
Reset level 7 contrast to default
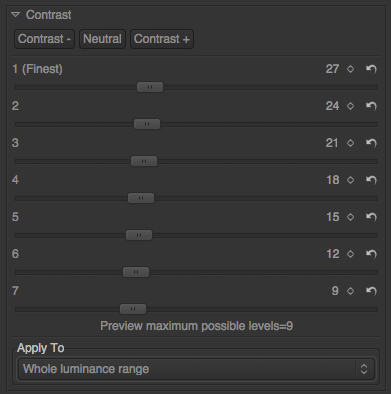click(371, 291)
